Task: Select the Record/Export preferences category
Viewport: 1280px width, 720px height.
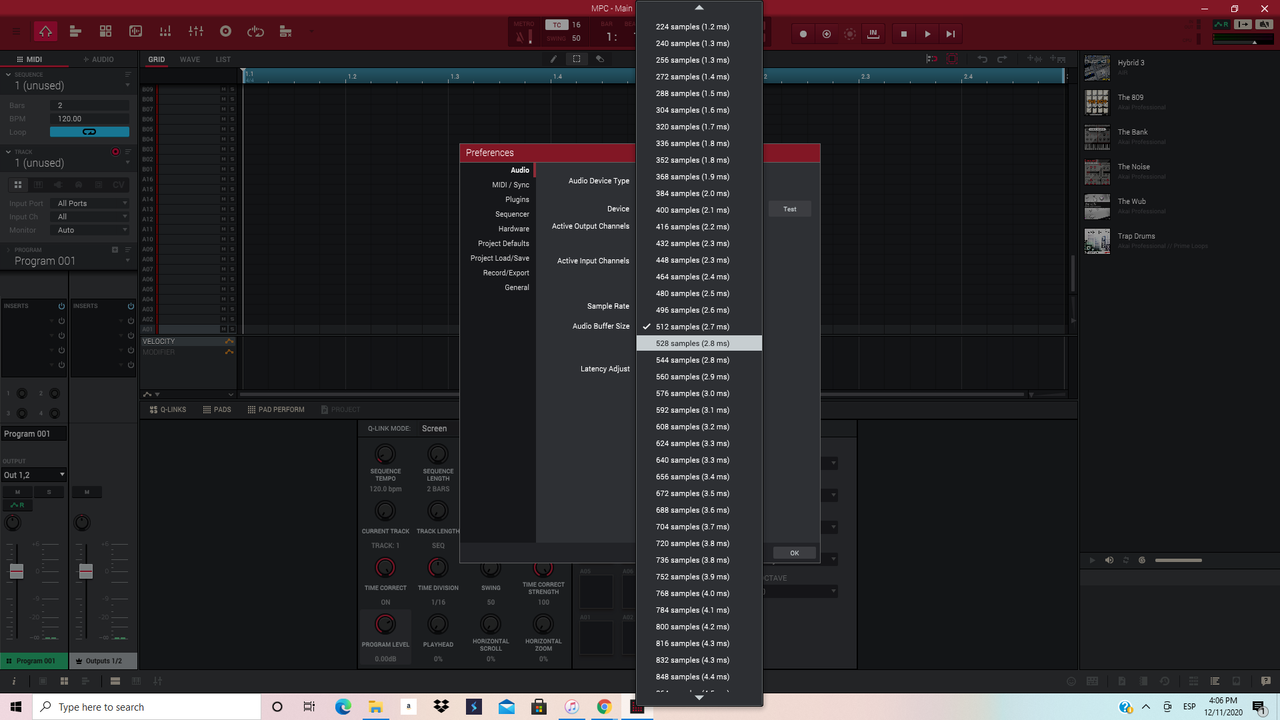Action: click(506, 273)
